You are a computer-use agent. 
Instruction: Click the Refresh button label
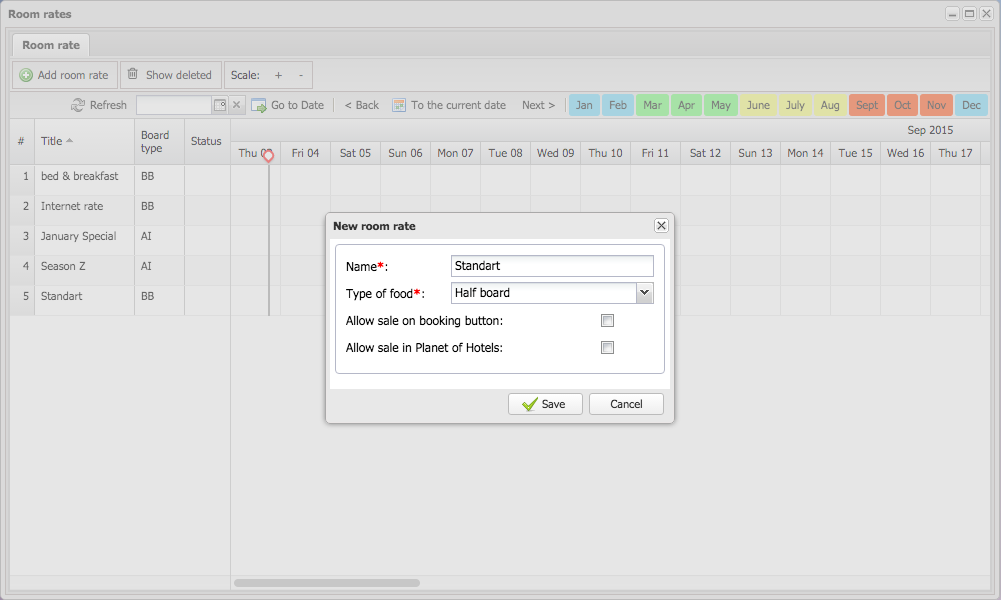109,105
